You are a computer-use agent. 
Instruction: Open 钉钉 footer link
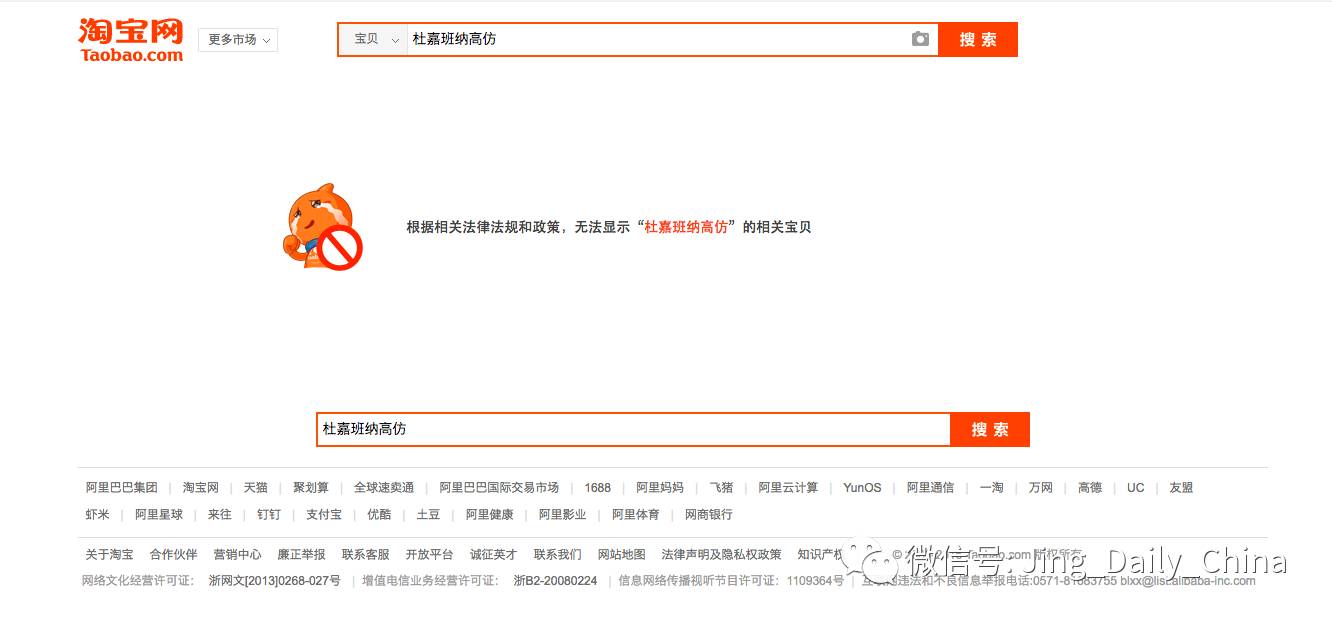(269, 514)
